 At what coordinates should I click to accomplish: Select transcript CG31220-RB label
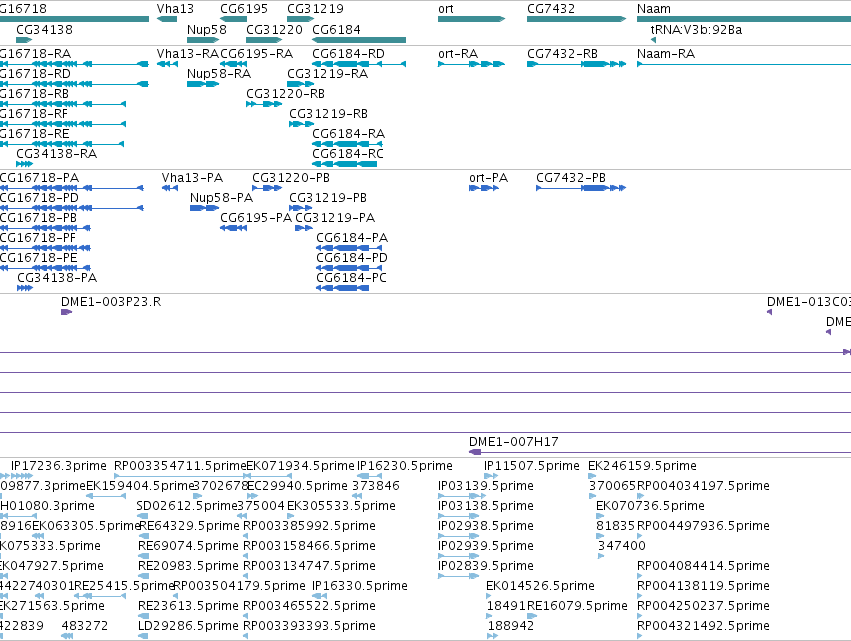[285, 94]
